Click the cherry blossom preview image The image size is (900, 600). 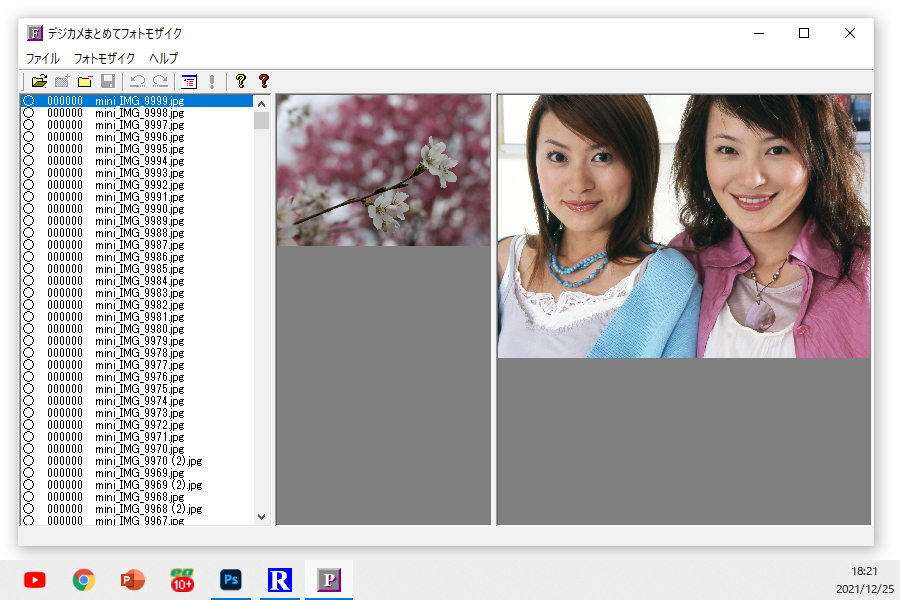click(383, 171)
